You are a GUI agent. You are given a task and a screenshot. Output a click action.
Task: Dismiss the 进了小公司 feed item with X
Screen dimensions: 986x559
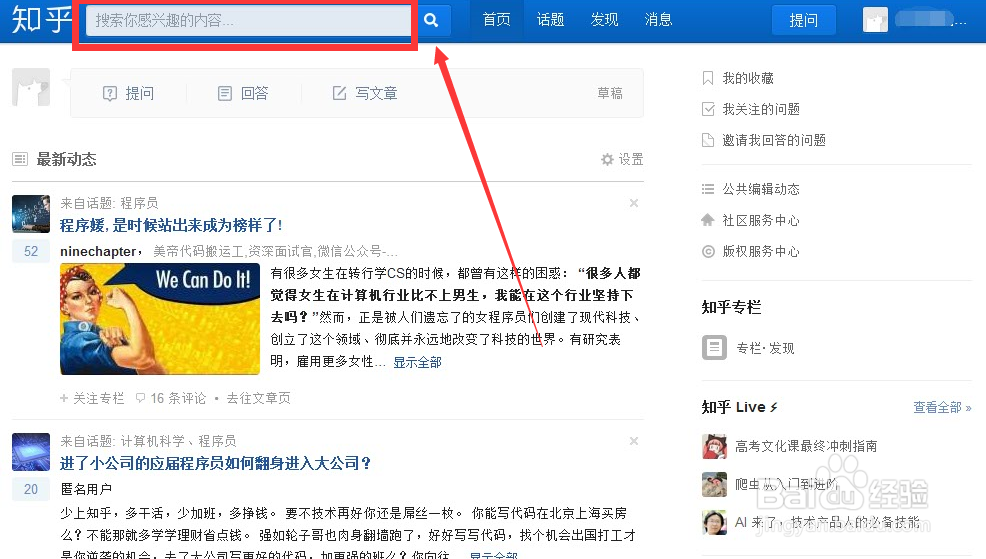634,441
